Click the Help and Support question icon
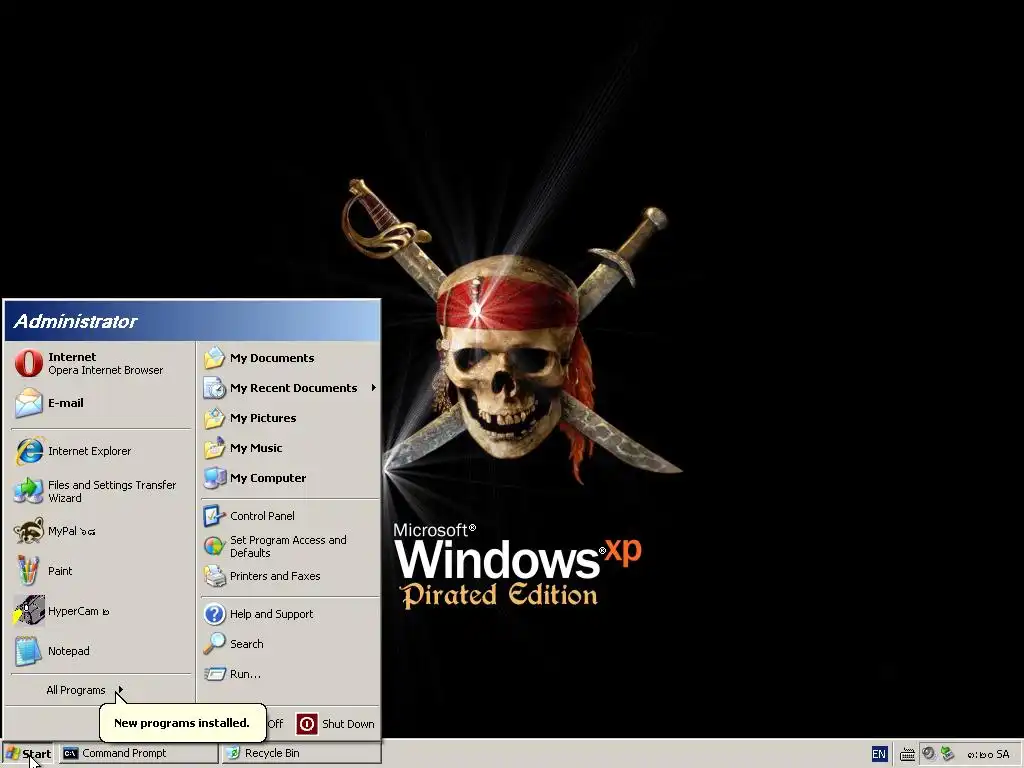 point(214,614)
